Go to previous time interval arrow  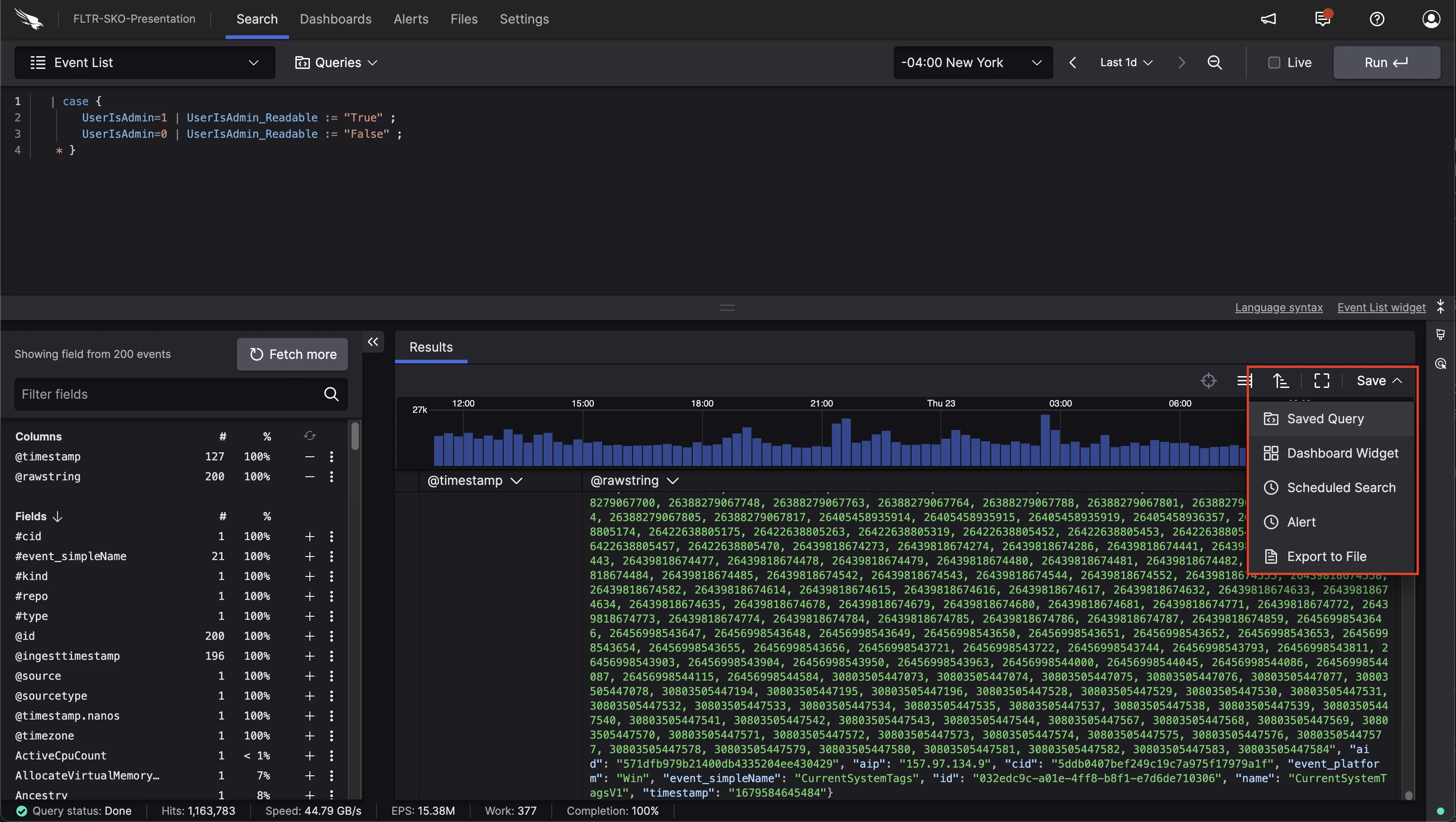click(x=1073, y=62)
